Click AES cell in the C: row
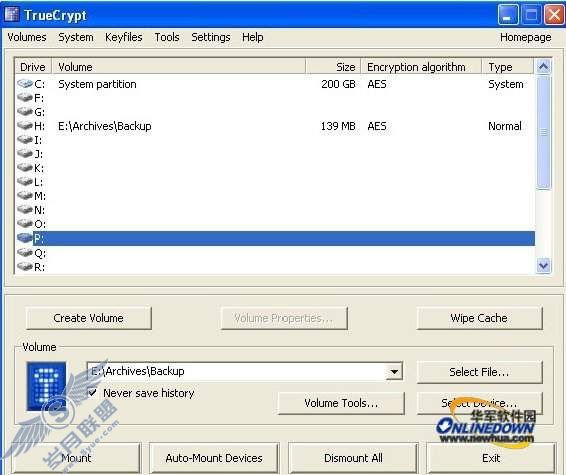This screenshot has height=475, width=566. point(377,84)
